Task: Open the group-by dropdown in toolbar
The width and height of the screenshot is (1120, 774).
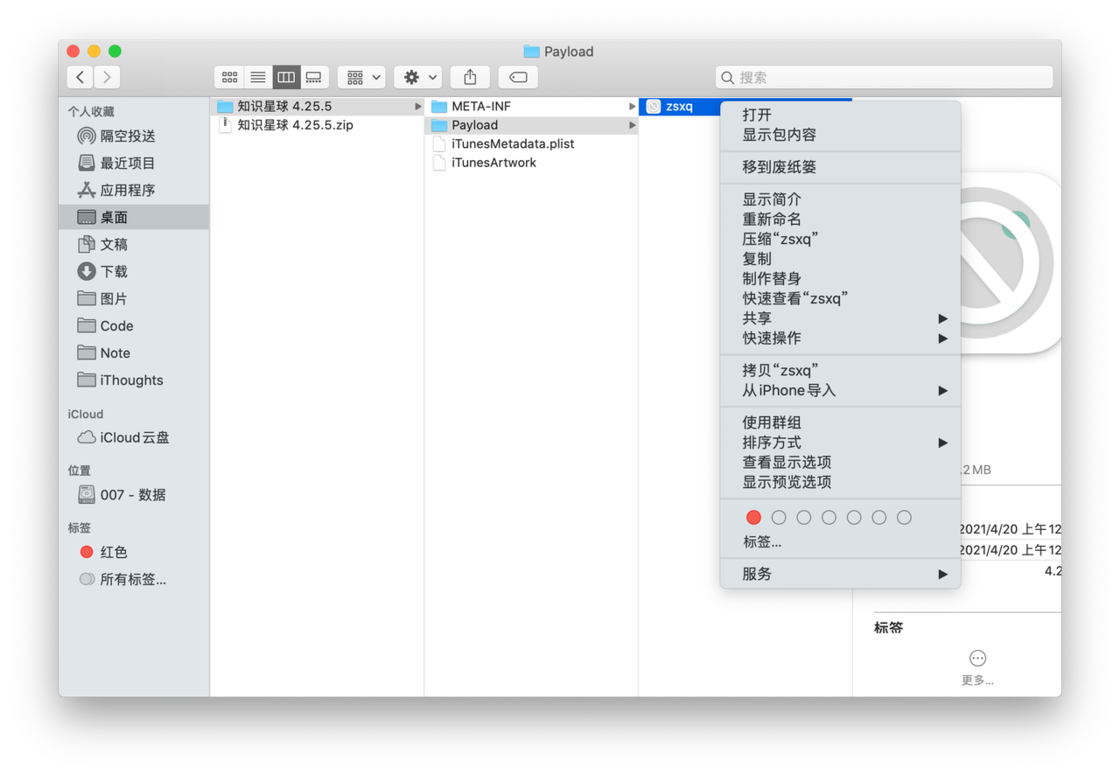Action: (x=362, y=77)
